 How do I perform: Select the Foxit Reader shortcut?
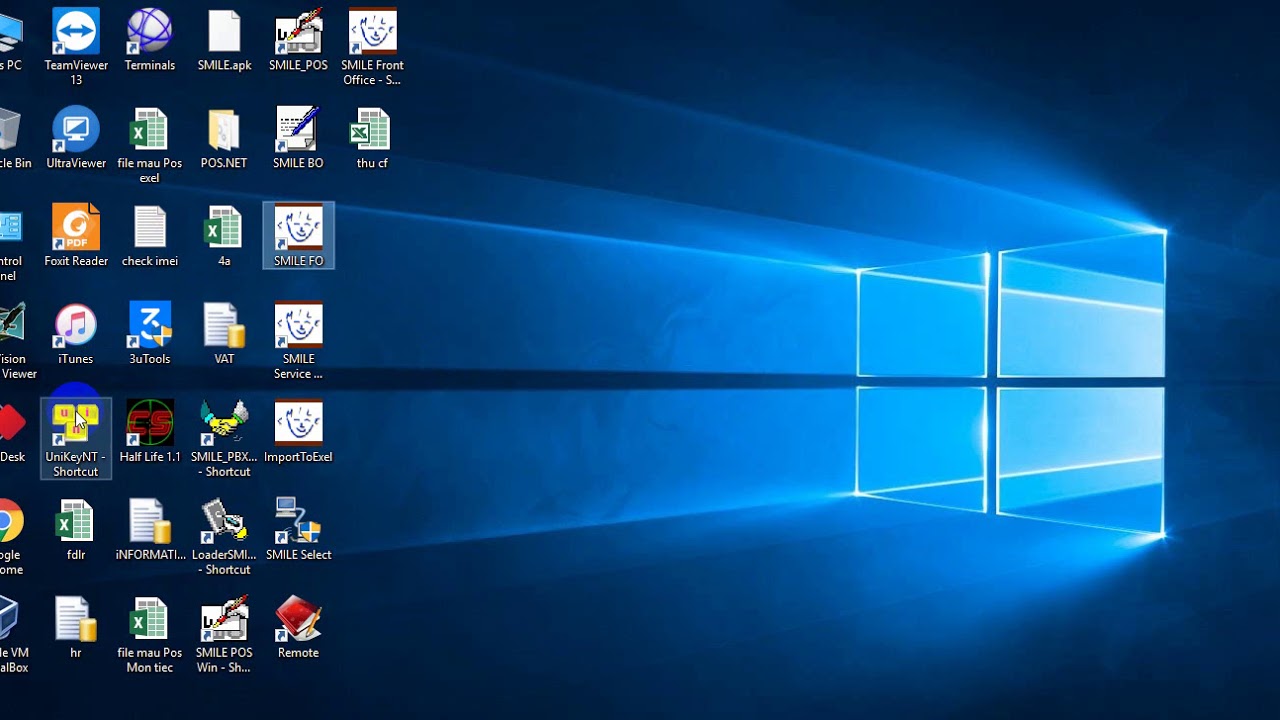pyautogui.click(x=76, y=236)
